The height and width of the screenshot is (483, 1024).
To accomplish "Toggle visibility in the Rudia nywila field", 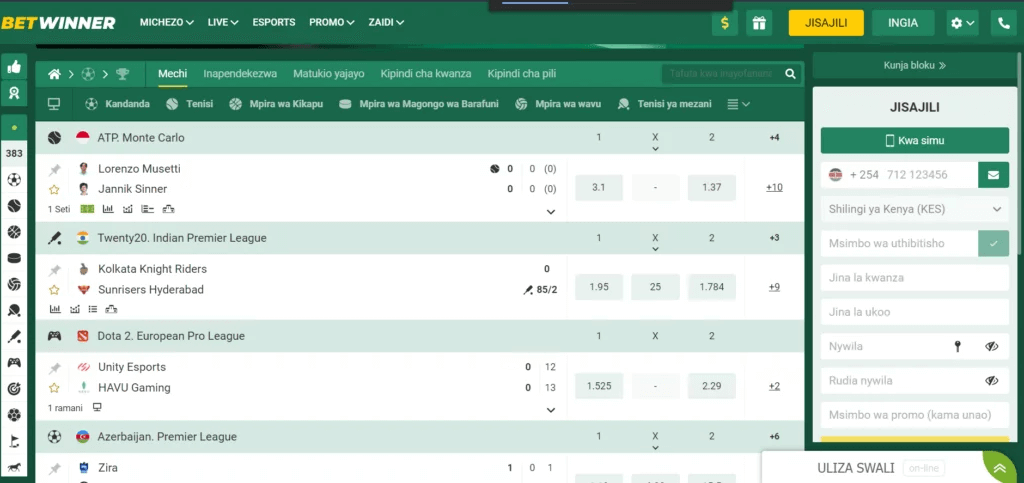I will point(992,381).
